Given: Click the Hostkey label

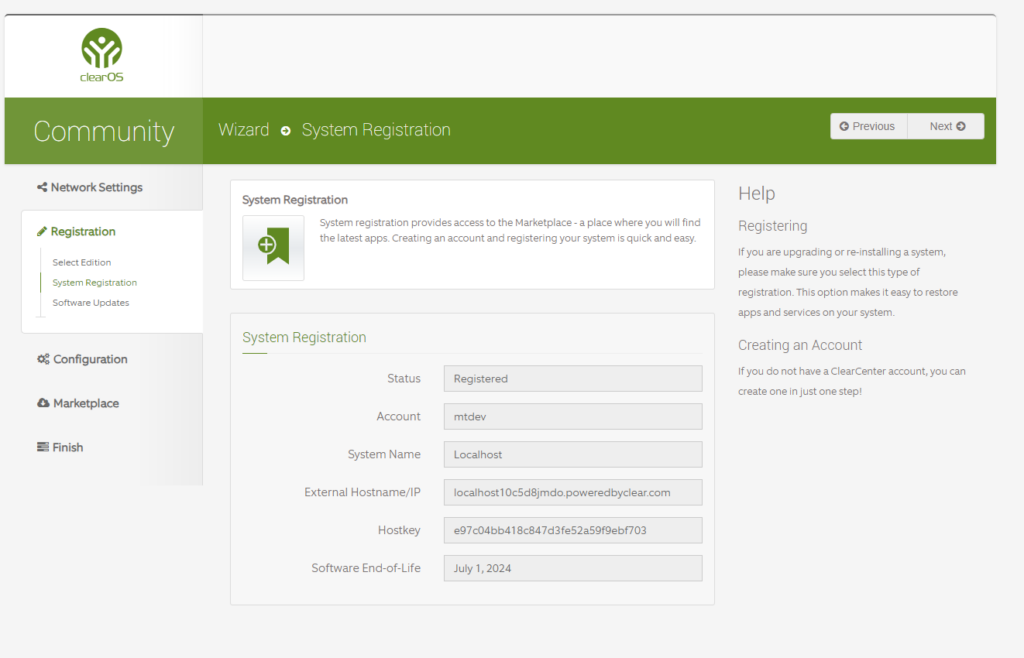Looking at the screenshot, I should coord(399,530).
